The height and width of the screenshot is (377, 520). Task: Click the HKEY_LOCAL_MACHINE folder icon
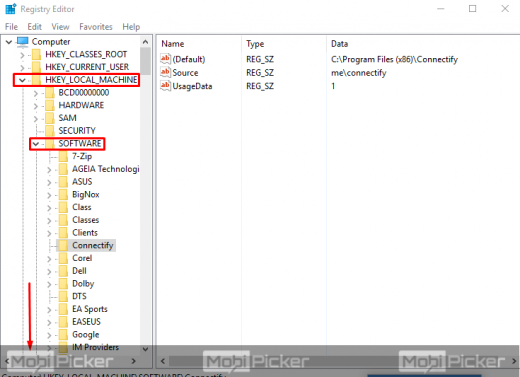tap(36, 80)
